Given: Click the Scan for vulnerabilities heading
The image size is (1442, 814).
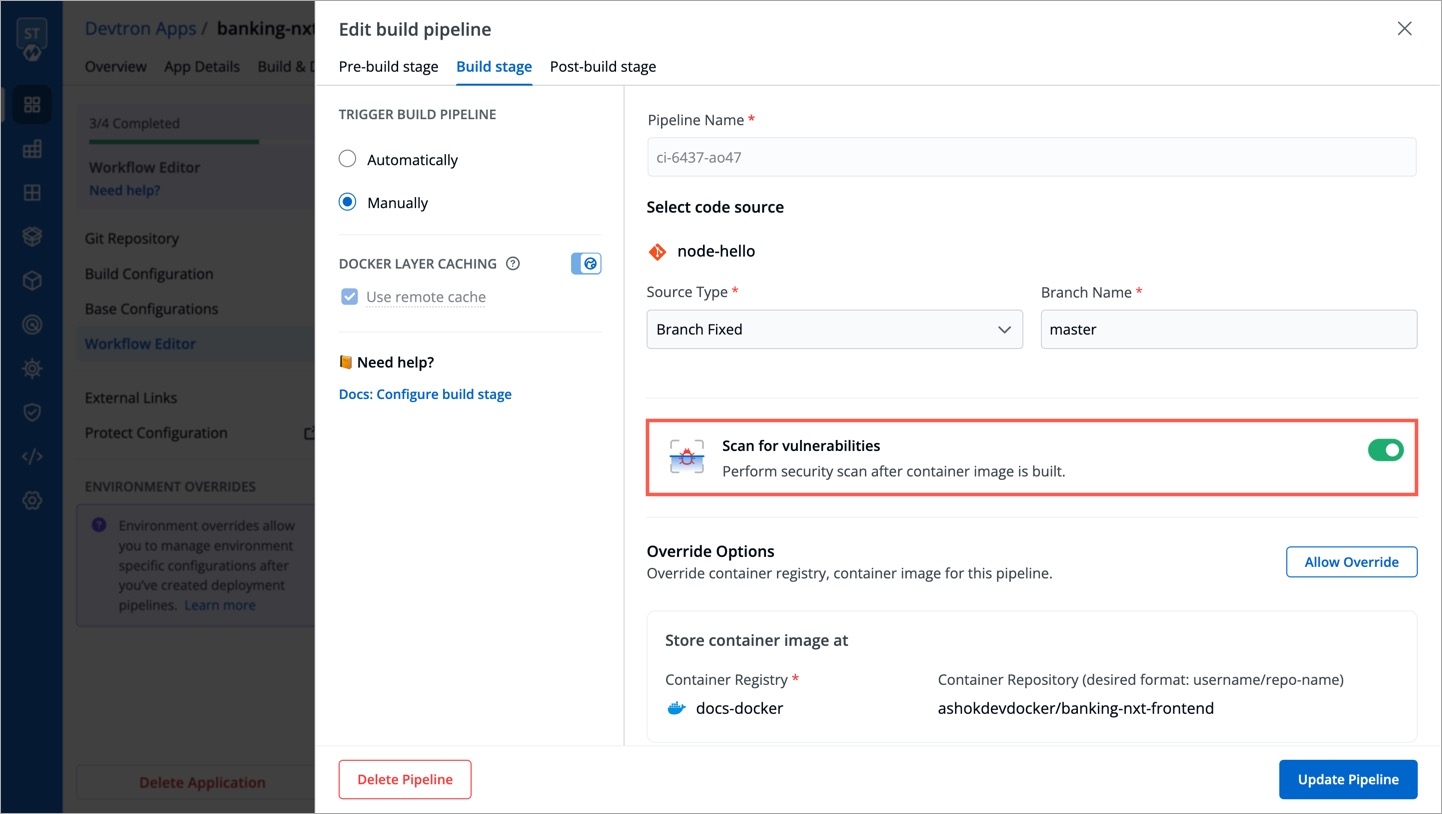Looking at the screenshot, I should pyautogui.click(x=801, y=446).
